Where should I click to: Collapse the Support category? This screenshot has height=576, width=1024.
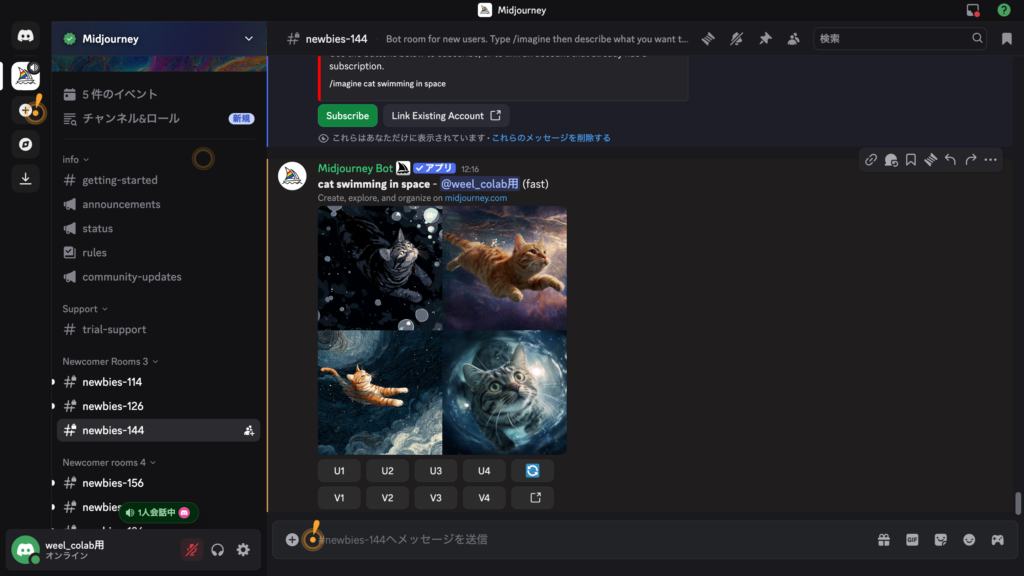(x=85, y=309)
